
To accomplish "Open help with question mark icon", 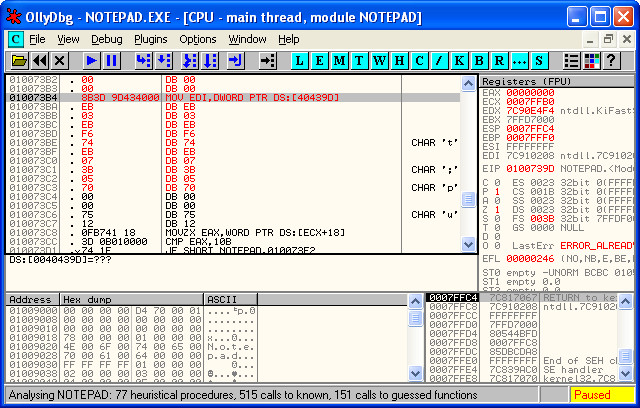I will [611, 61].
